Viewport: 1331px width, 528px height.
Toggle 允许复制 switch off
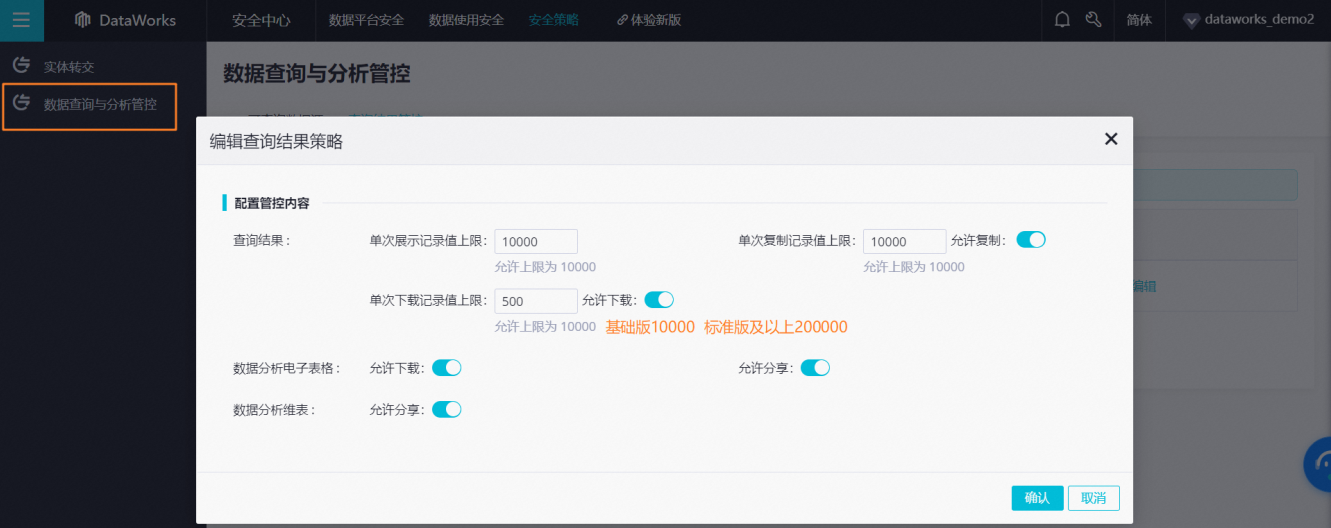(1031, 240)
